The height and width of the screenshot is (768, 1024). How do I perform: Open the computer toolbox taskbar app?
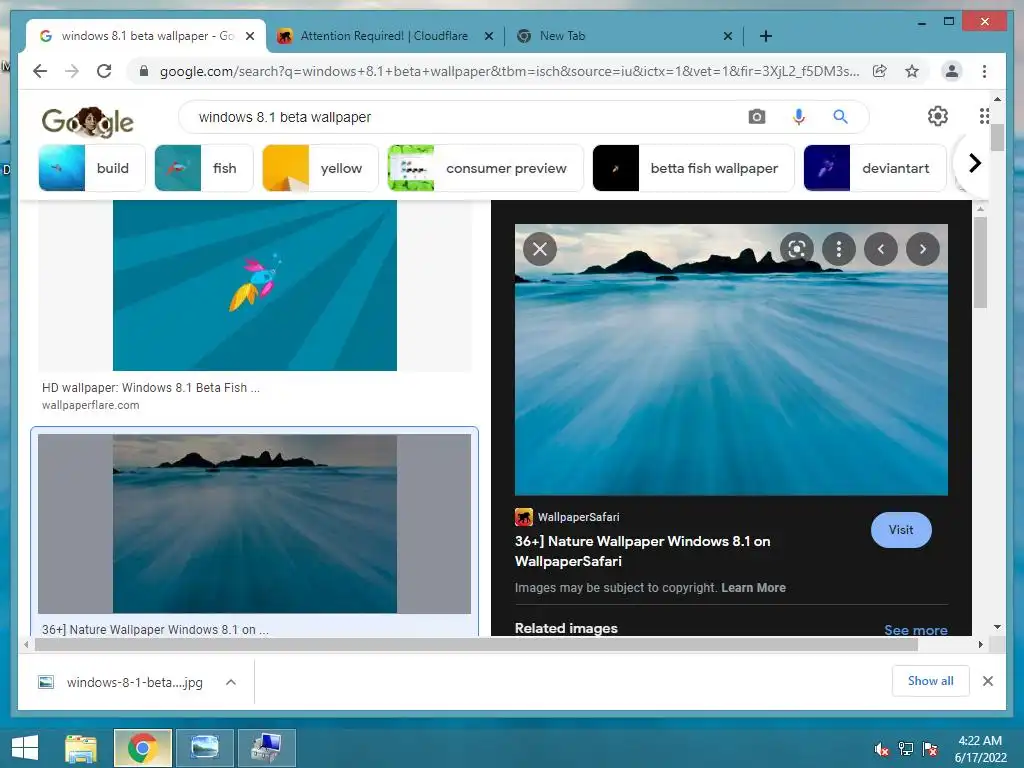(x=267, y=748)
